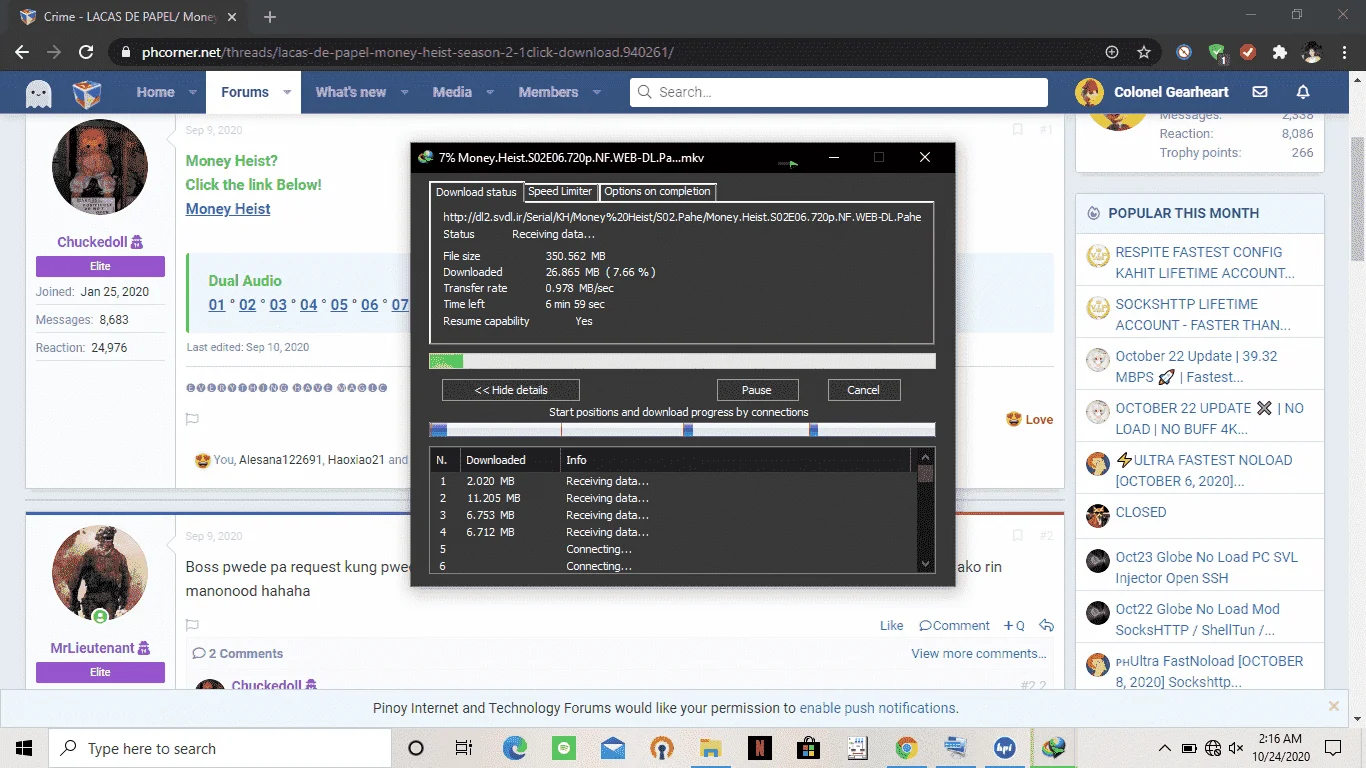The height and width of the screenshot is (768, 1366).
Task: Switch to the Options on completion tab
Action: (657, 191)
